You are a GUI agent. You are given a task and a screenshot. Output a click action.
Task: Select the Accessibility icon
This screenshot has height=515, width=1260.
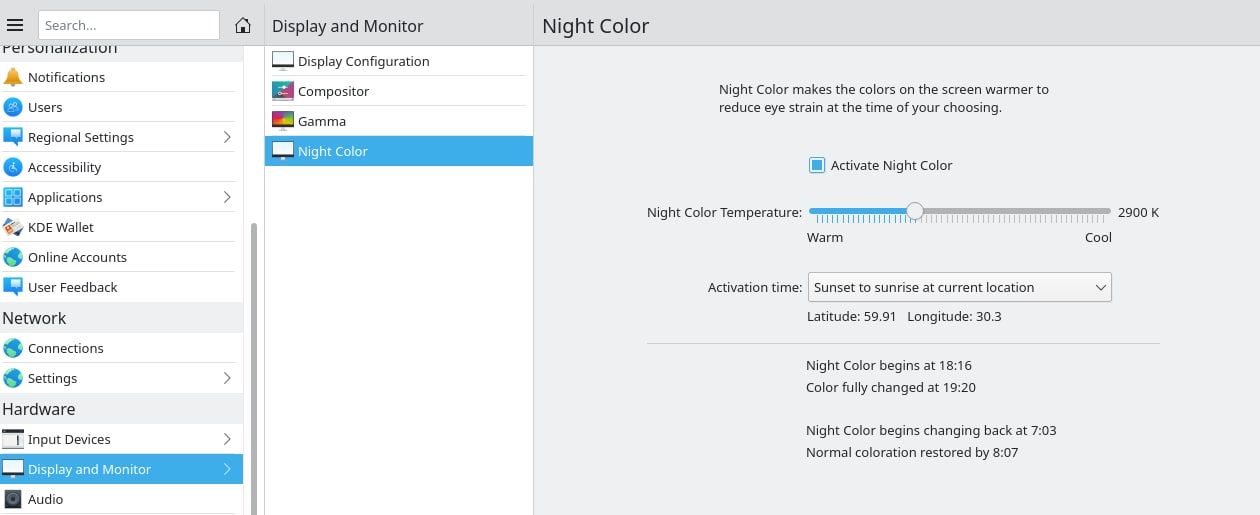point(13,167)
